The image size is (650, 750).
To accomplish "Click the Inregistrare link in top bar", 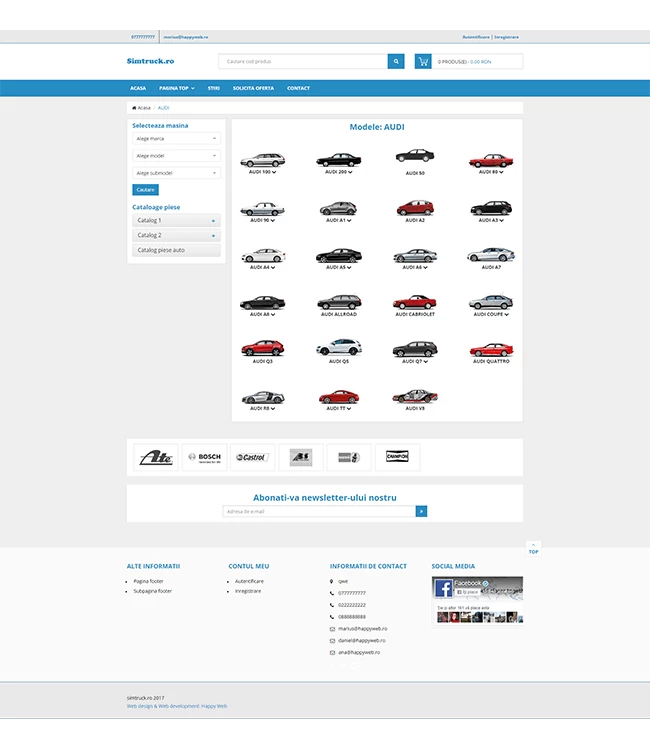I will pos(507,37).
